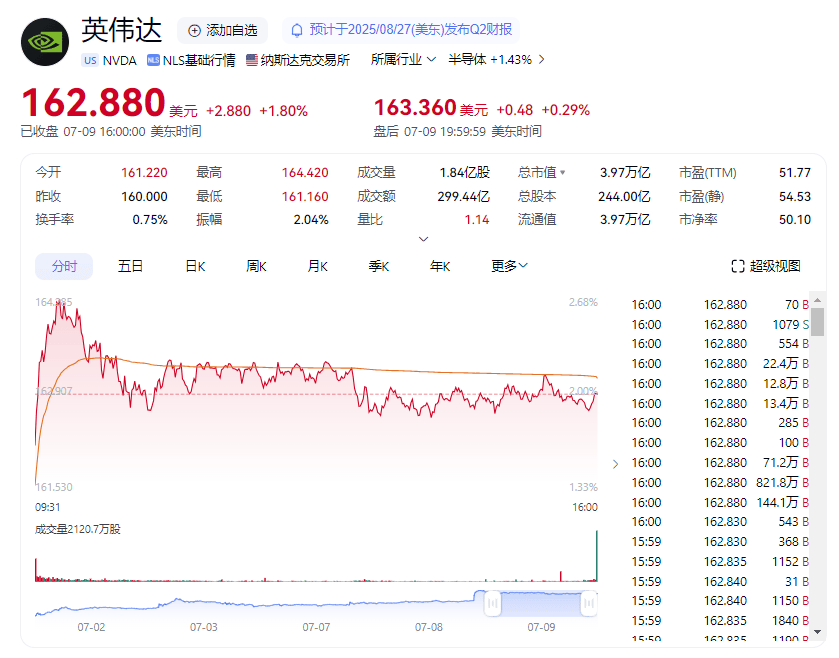This screenshot has height=658, width=839.
Task: Expand the 所属行业 dropdown
Action: point(403,59)
